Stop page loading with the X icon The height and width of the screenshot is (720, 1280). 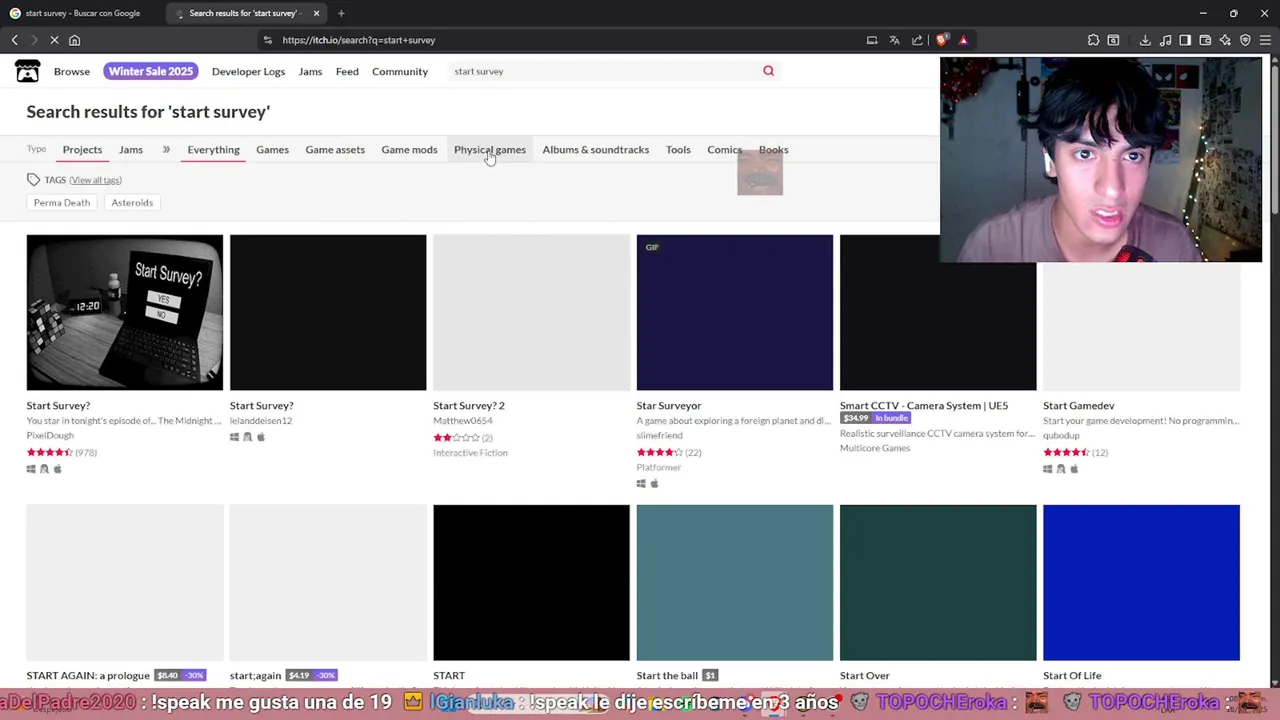(x=54, y=40)
